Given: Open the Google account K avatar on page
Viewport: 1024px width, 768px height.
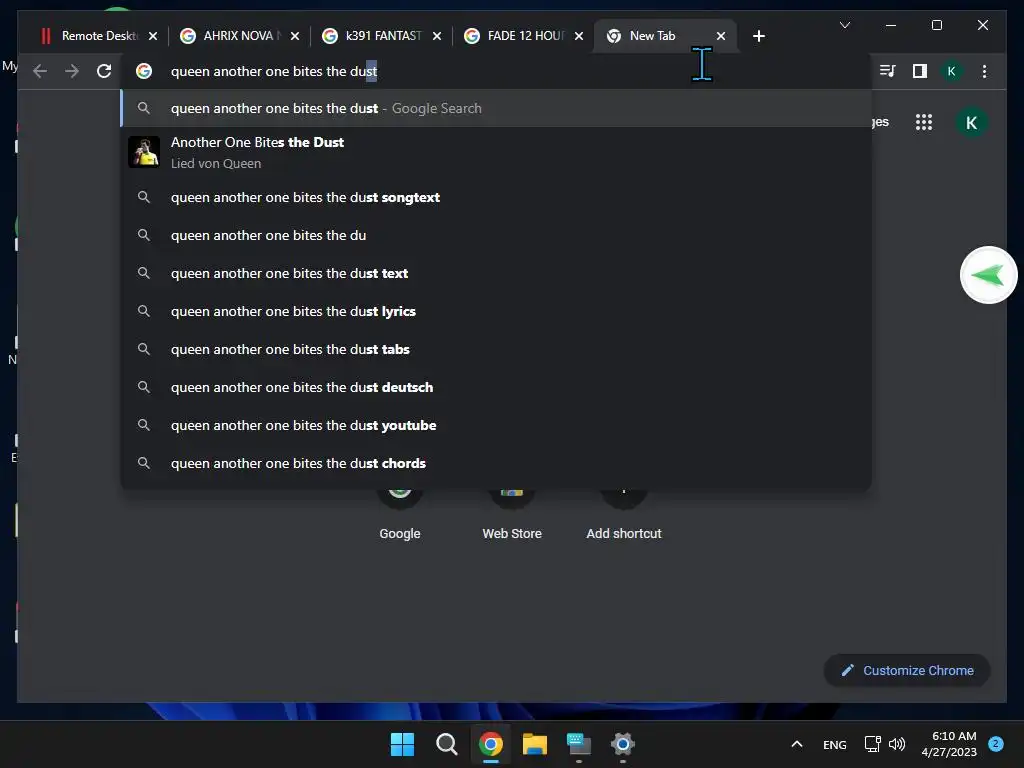Looking at the screenshot, I should [971, 123].
